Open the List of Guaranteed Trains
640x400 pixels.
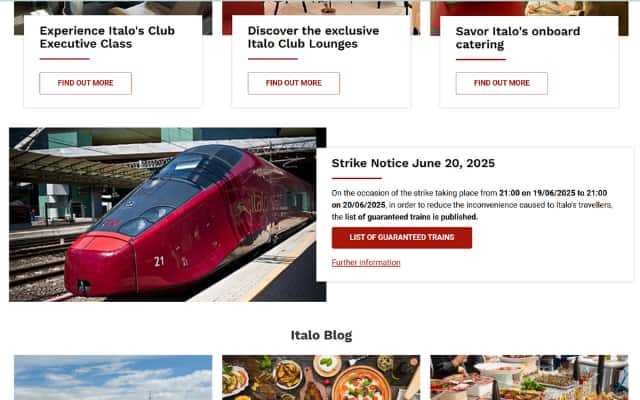click(x=402, y=238)
